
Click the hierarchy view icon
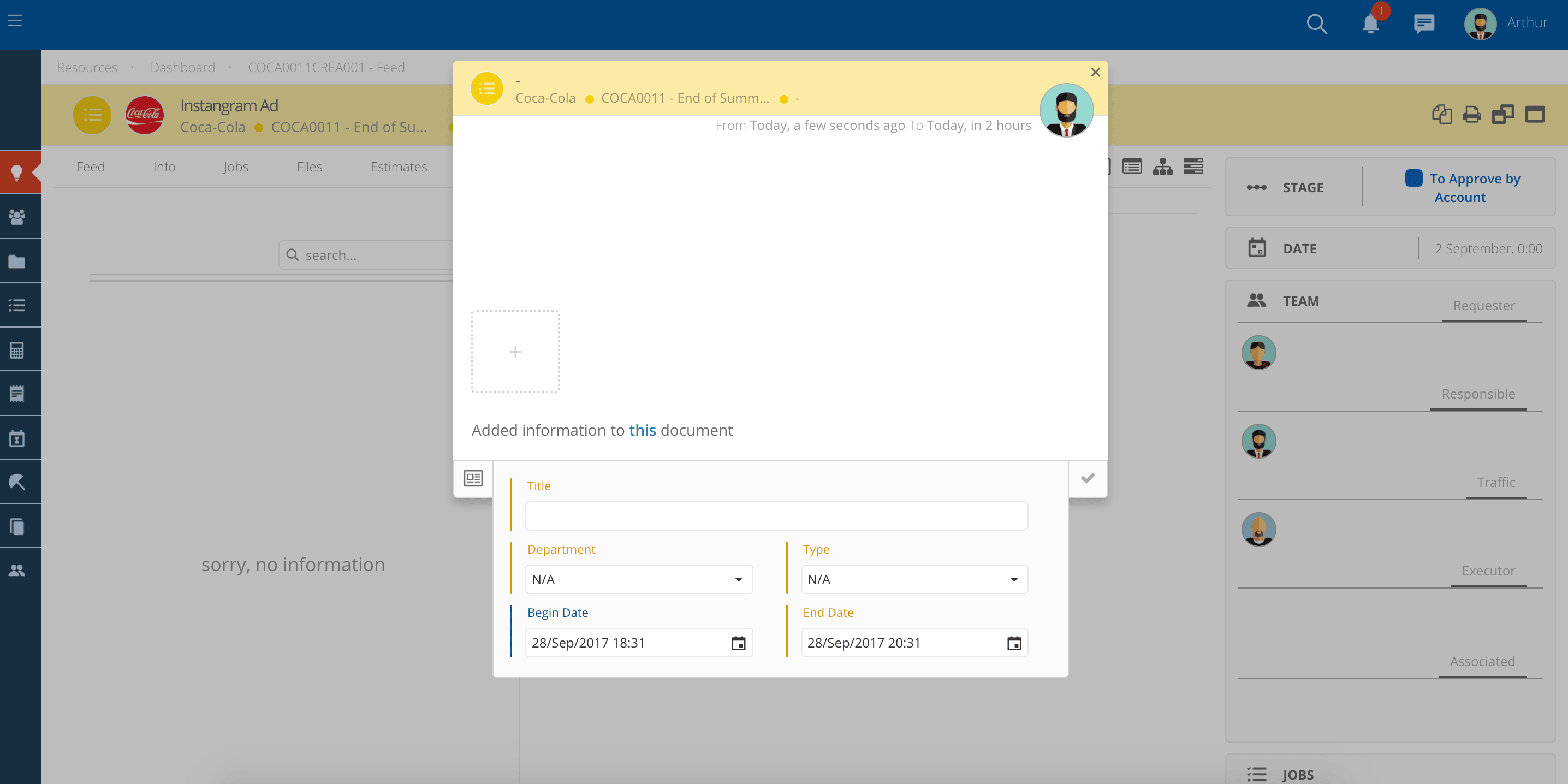click(x=1162, y=166)
